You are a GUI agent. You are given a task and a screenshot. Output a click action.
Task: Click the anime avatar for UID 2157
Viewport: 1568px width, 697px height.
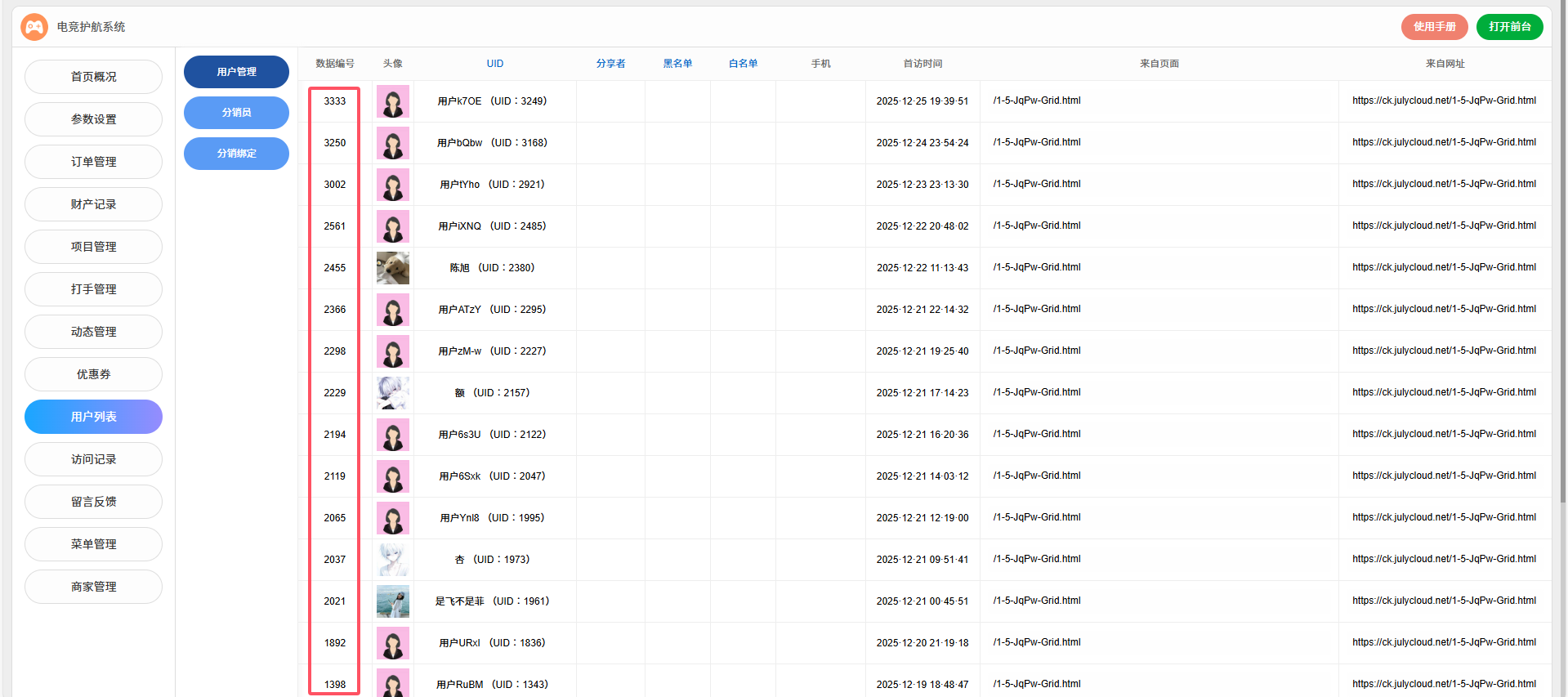coord(392,393)
